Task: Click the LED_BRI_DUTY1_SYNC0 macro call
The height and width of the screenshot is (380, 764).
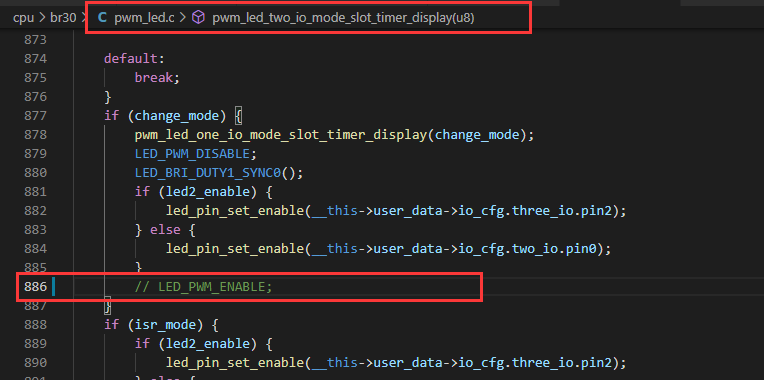Action: point(209,172)
